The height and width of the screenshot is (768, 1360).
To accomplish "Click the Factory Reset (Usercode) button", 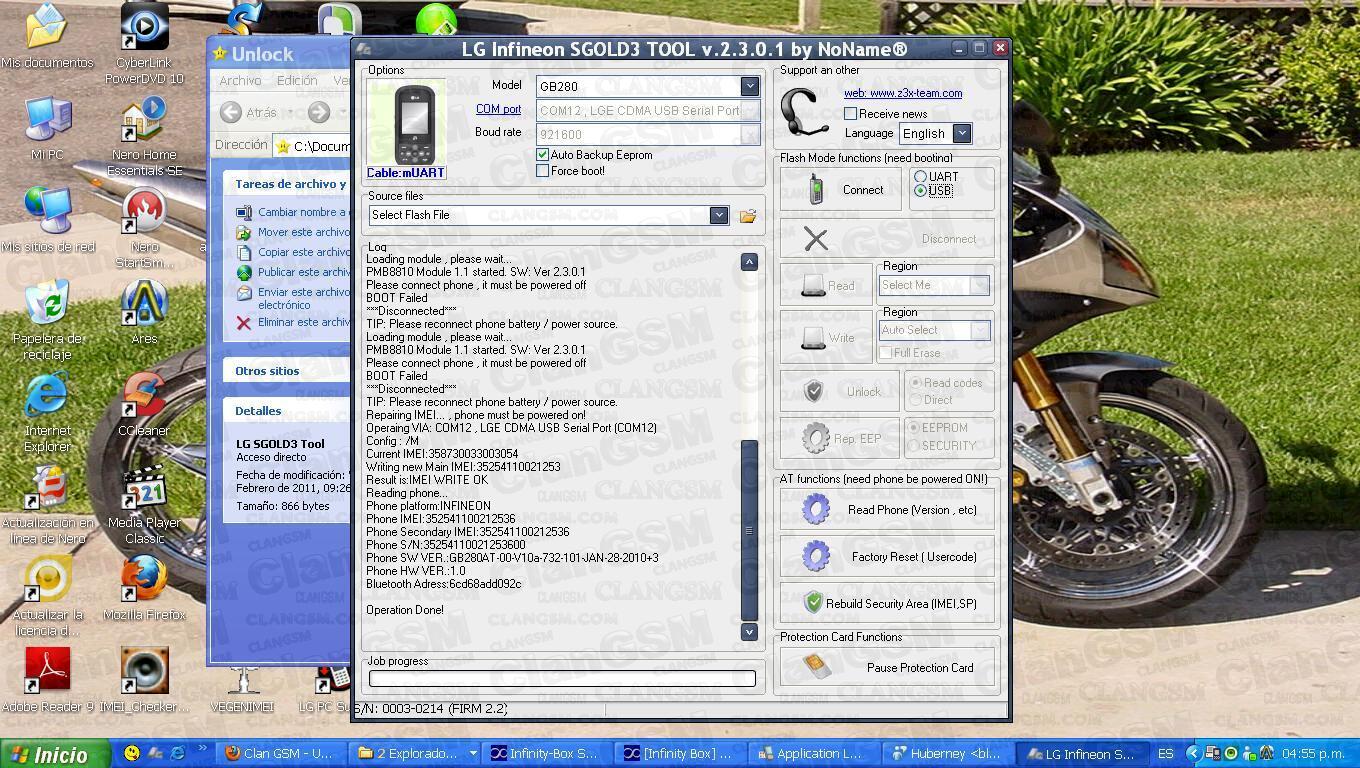I will point(888,557).
